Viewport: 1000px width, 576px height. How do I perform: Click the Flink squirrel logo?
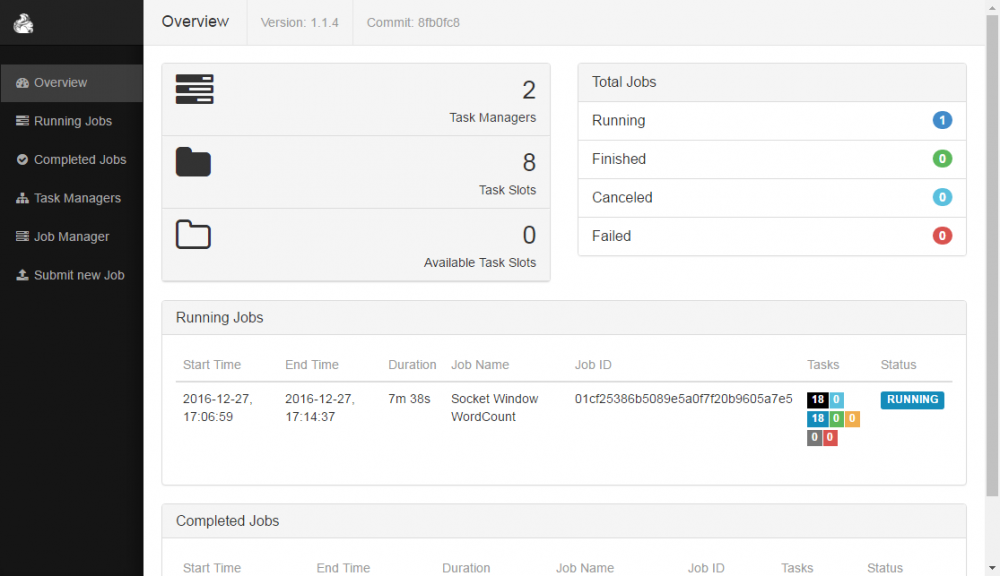[23, 22]
